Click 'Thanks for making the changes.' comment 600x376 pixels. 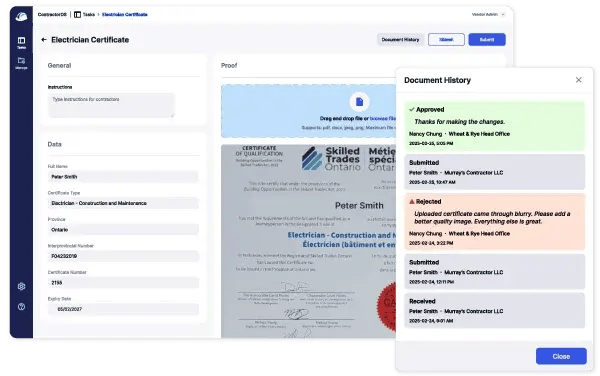click(460, 122)
